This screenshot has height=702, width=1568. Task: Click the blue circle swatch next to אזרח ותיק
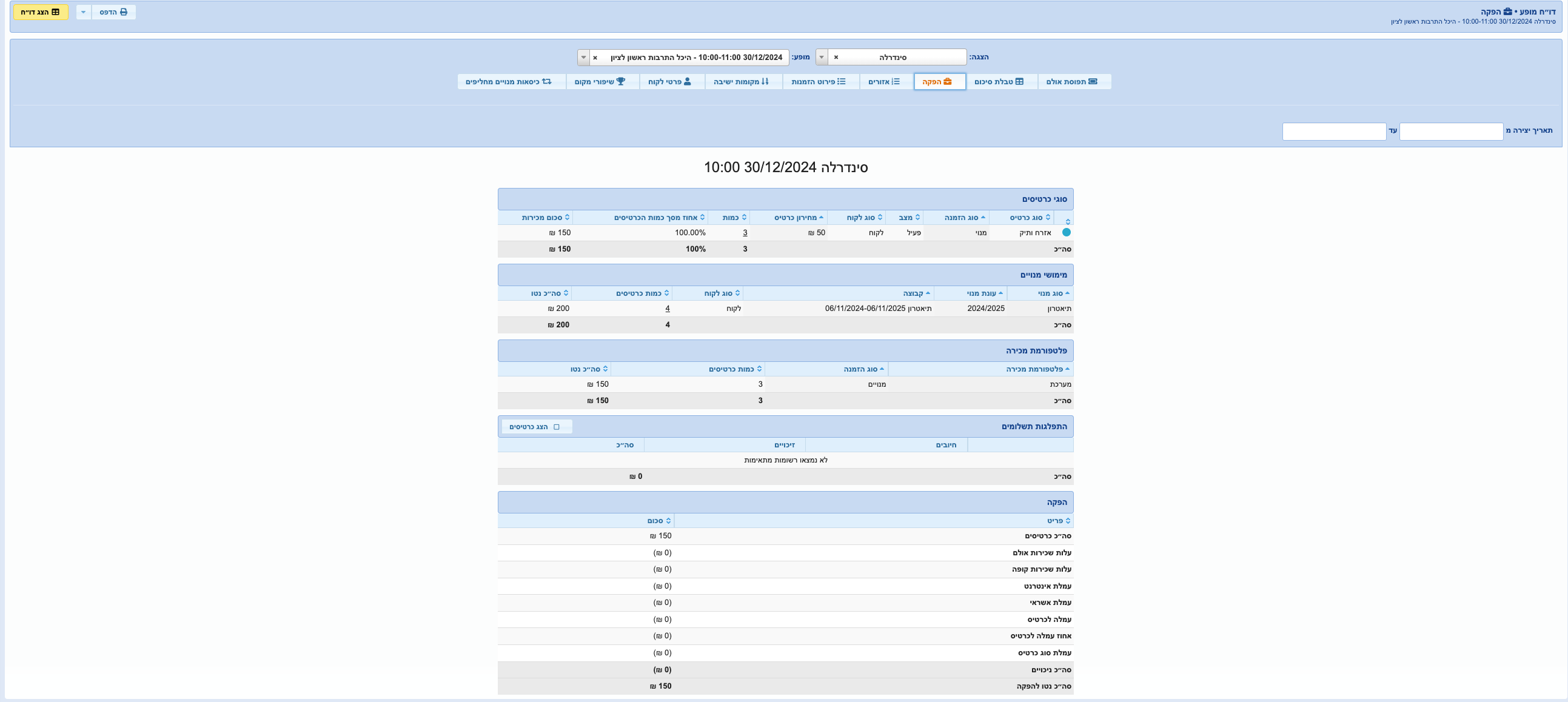(1066, 232)
